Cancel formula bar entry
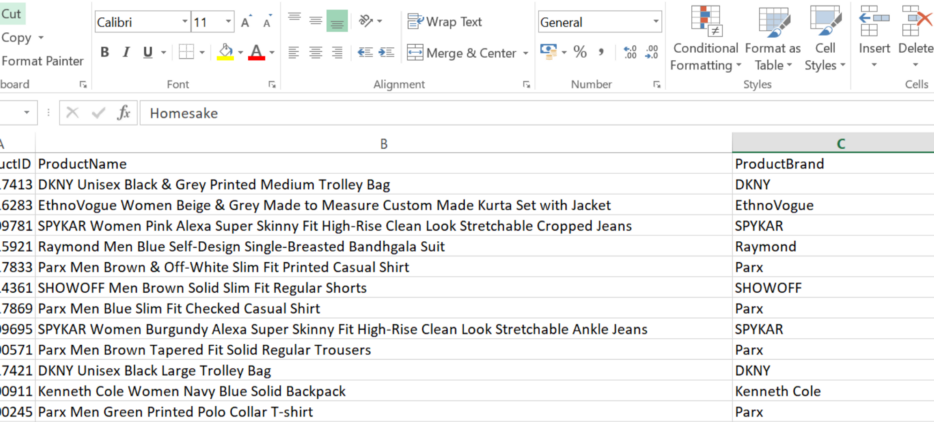This screenshot has width=934, height=422. [x=73, y=113]
